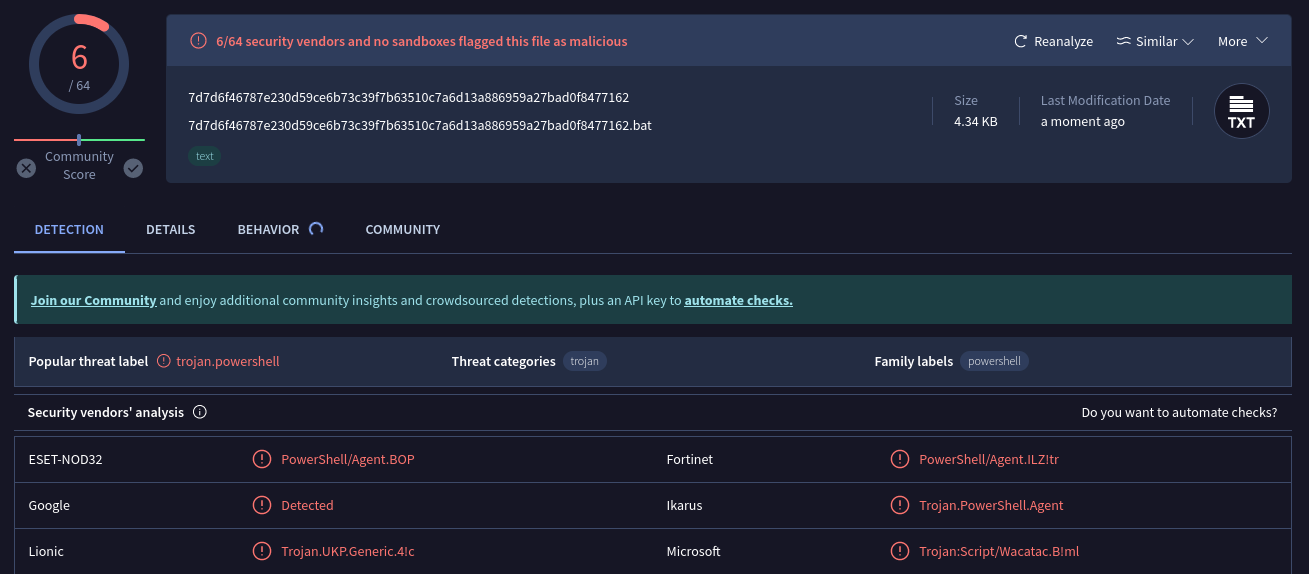Click the Ikarus vendor name
This screenshot has width=1309, height=574.
tap(684, 505)
